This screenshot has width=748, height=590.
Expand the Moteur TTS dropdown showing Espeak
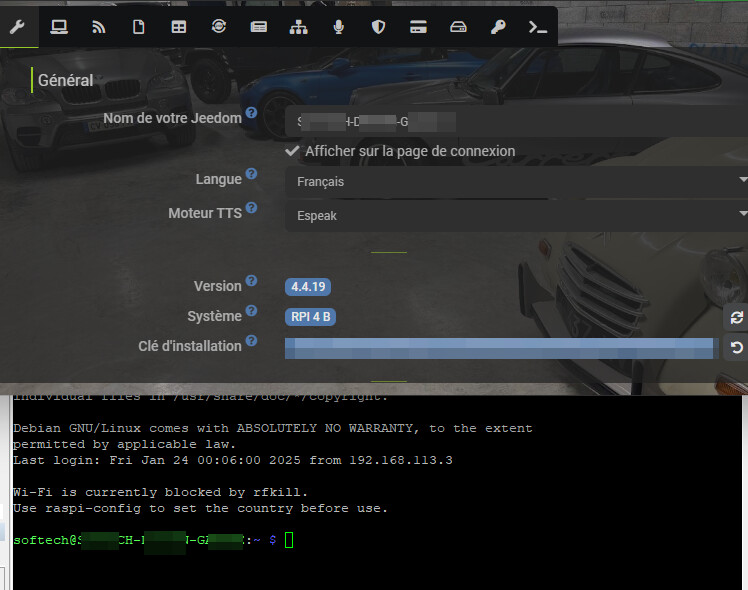coord(516,215)
